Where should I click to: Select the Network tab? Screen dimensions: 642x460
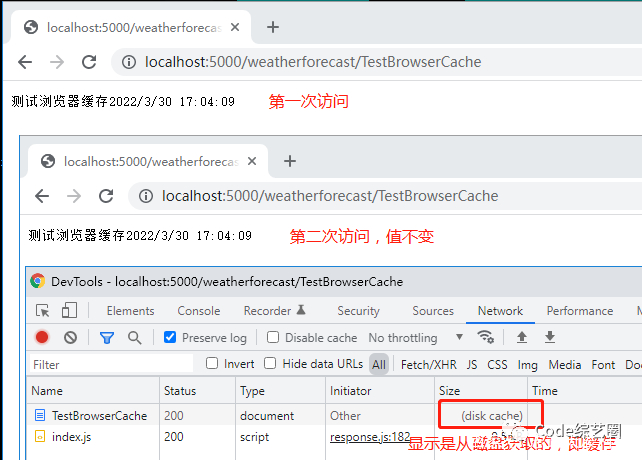tap(500, 311)
